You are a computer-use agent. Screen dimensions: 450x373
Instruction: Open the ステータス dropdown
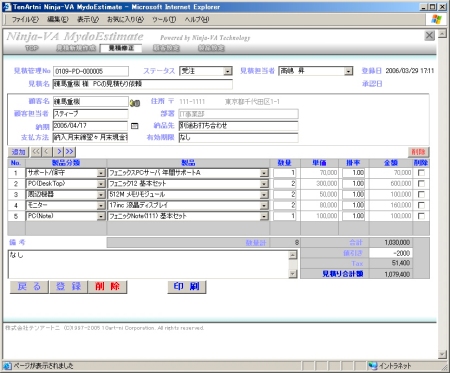(228, 71)
